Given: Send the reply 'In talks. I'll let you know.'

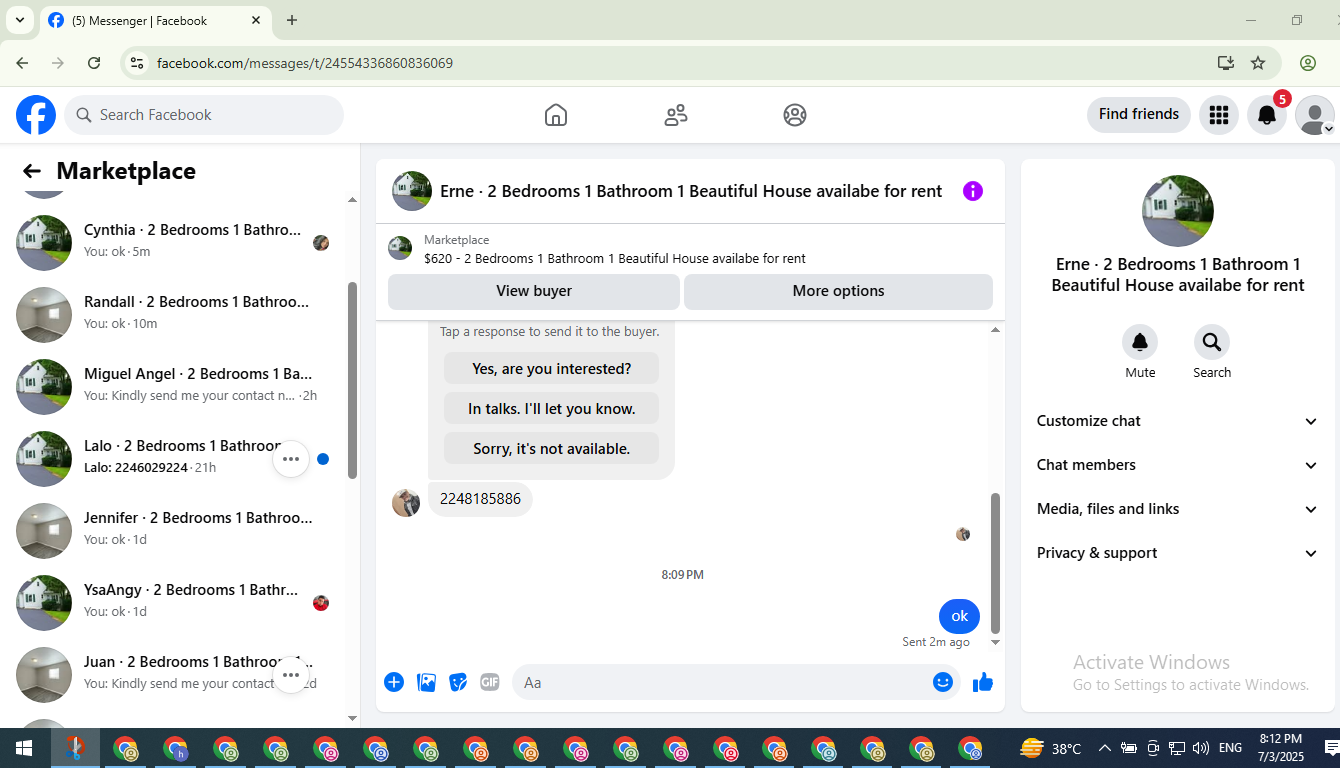Looking at the screenshot, I should point(551,409).
